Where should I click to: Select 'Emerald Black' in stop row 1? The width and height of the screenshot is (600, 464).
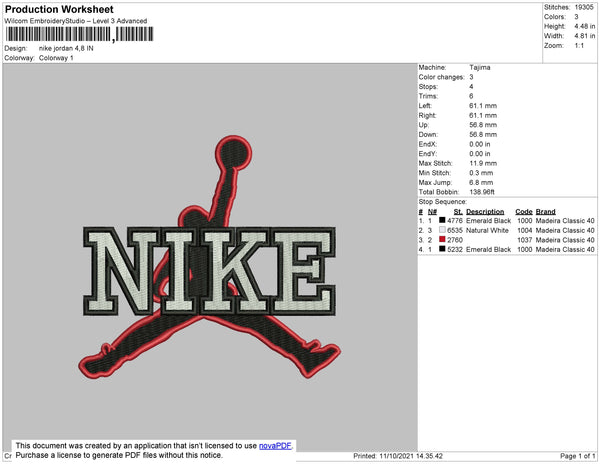489,221
